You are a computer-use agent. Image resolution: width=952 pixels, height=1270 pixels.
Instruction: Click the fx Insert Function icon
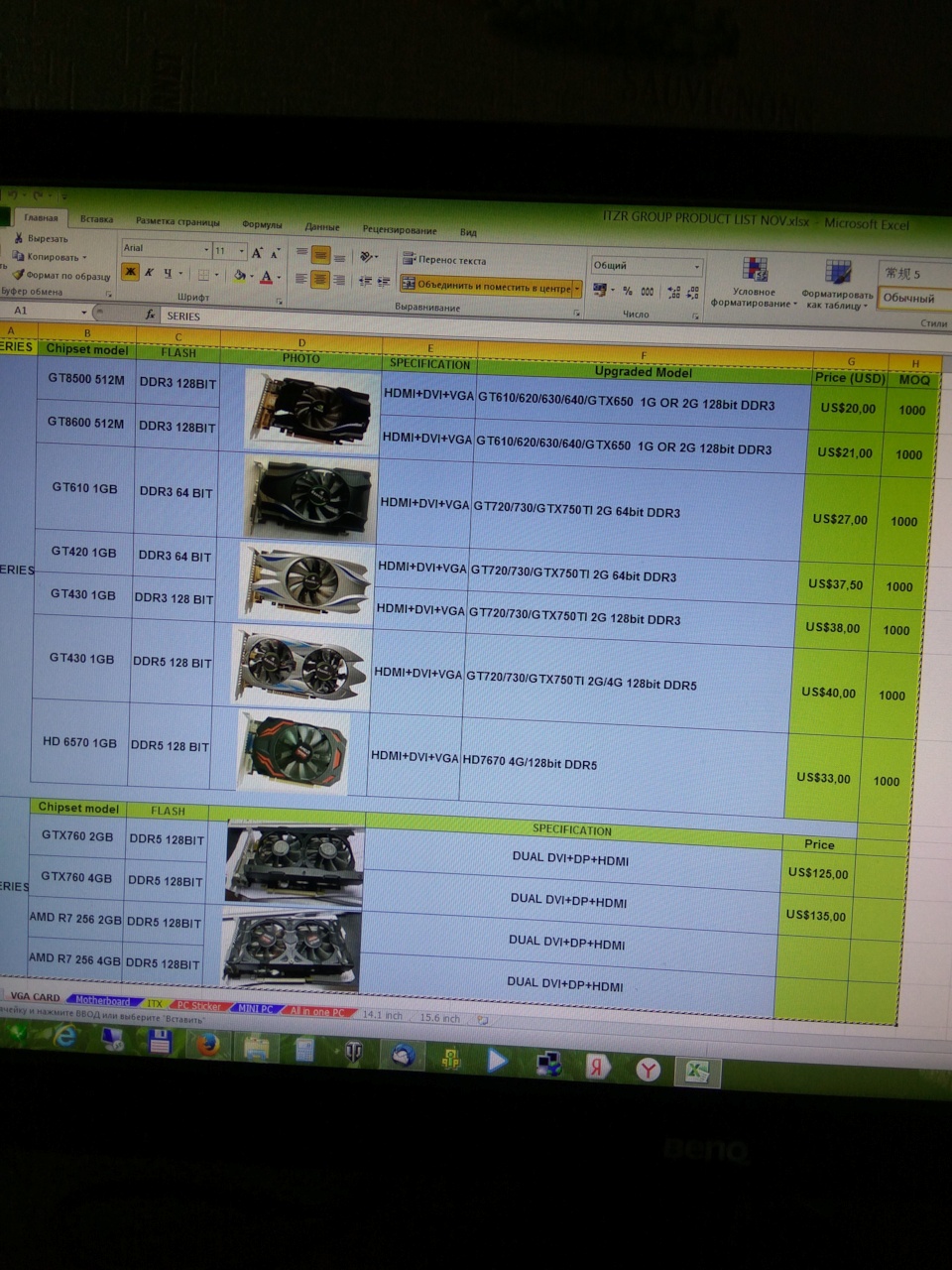(x=150, y=315)
